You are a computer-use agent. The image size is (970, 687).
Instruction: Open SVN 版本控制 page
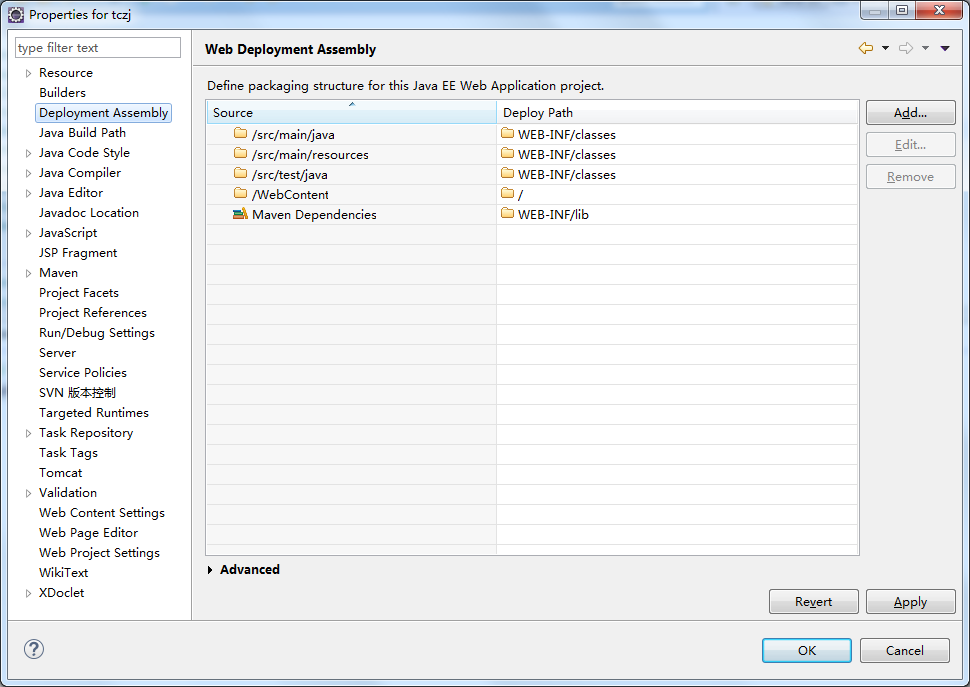point(77,393)
